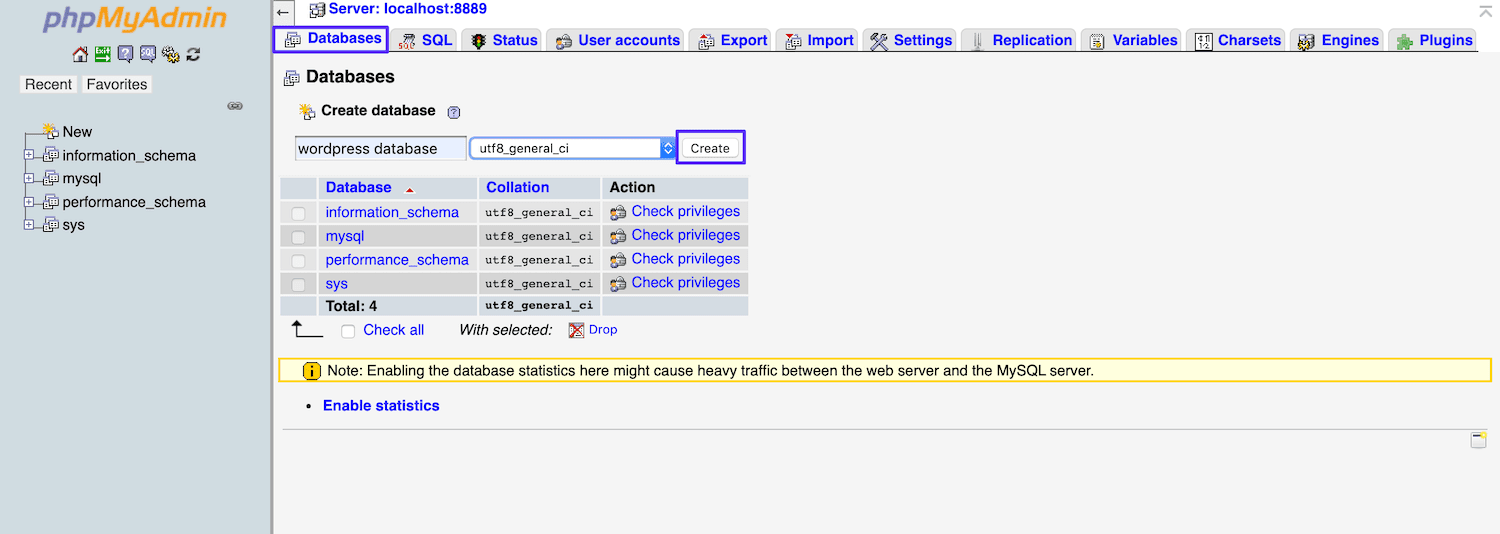The image size is (1500, 534).
Task: Click the Enable statistics link
Action: point(381,405)
